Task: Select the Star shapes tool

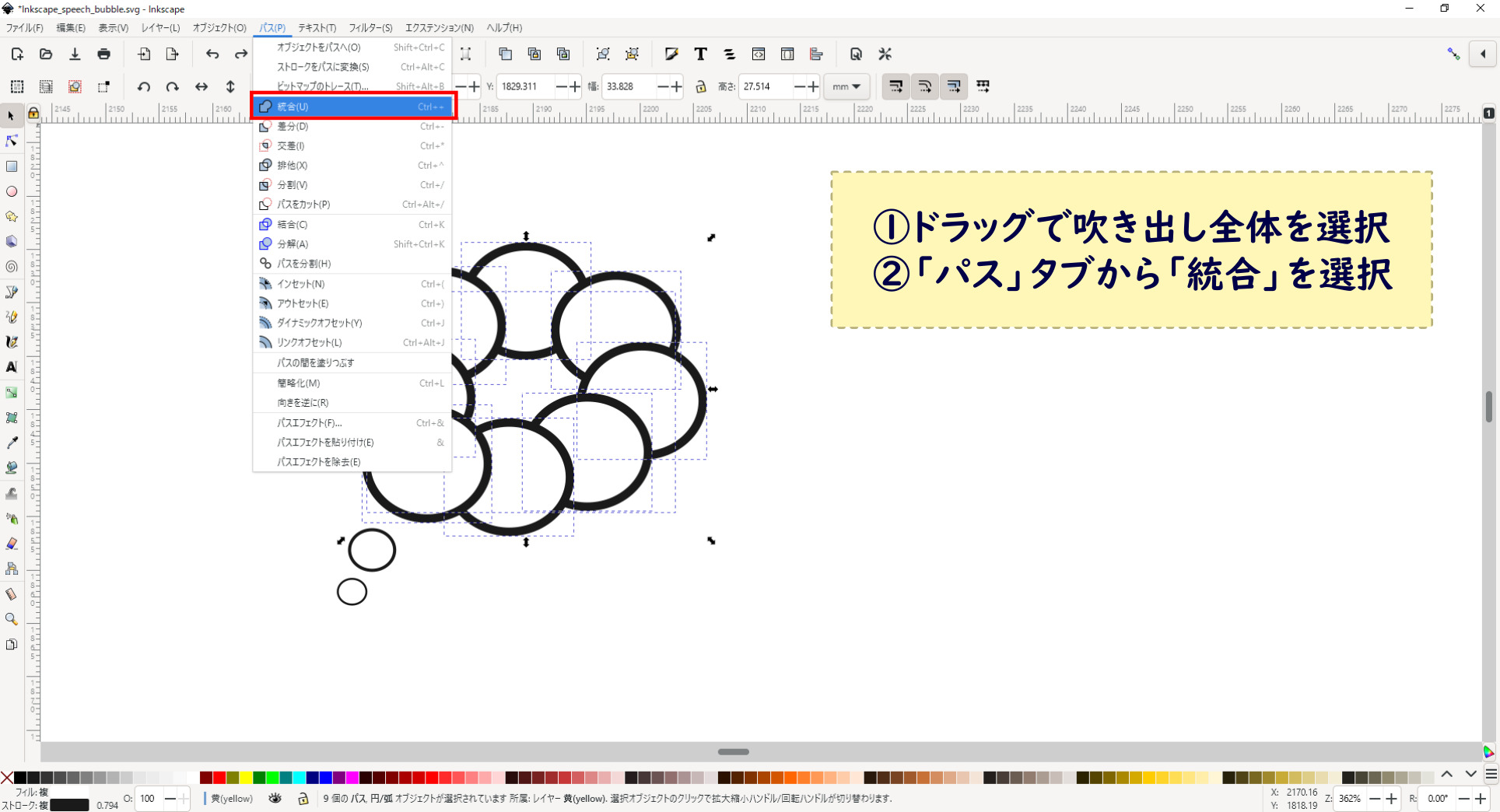Action: [12, 216]
